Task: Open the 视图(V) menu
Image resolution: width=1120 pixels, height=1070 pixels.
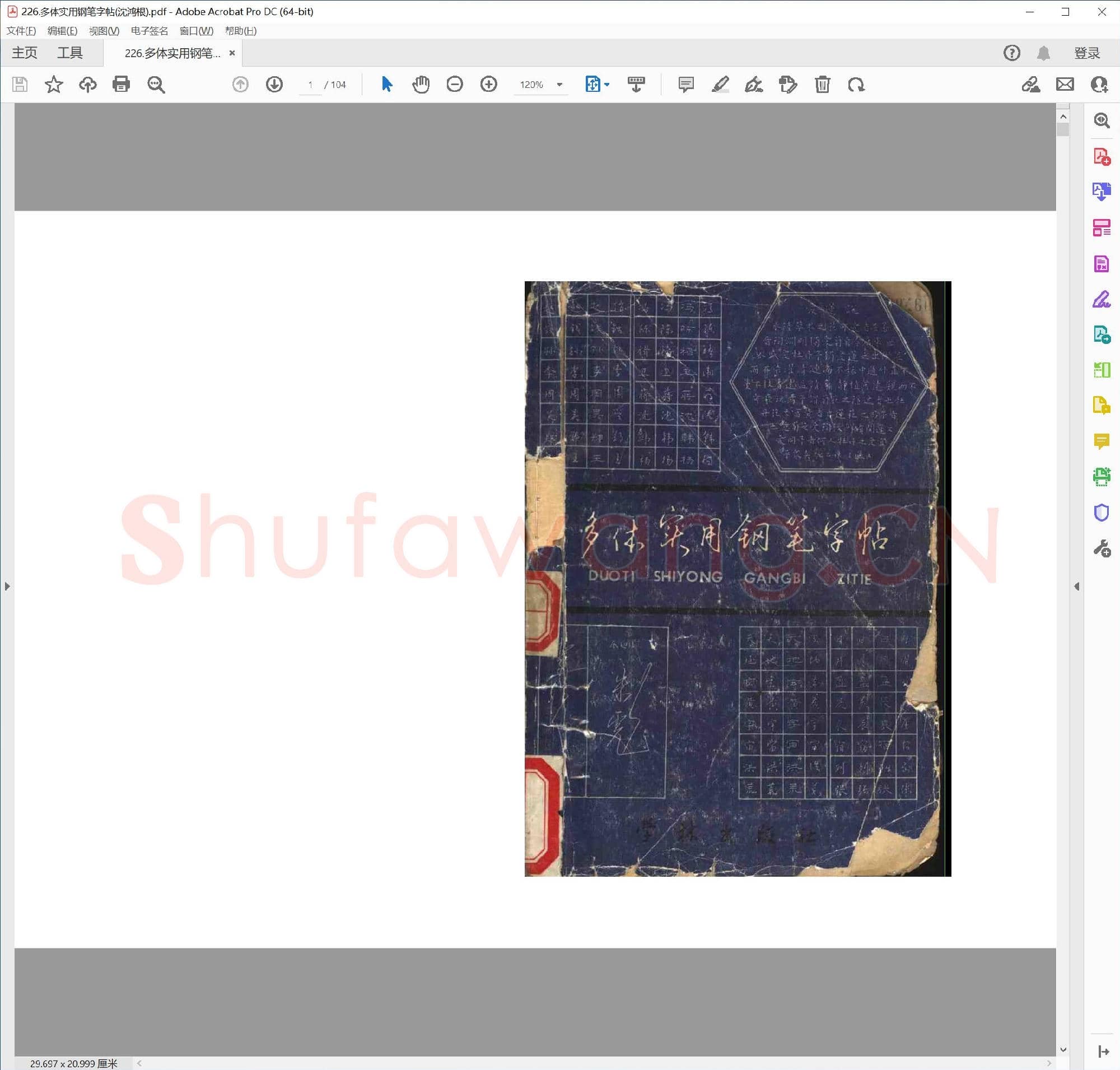Action: (x=104, y=31)
